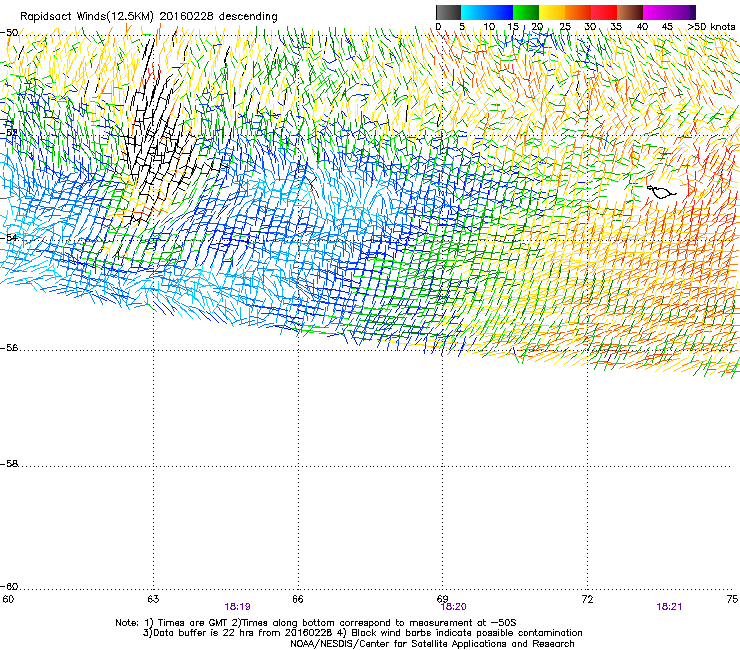This screenshot has height=650, width=740.
Task: Click the longitude label '75'
Action: [x=732, y=599]
